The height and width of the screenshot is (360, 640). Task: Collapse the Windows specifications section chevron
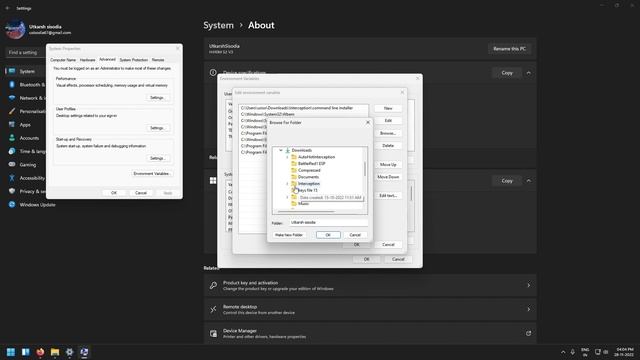tap(529, 180)
